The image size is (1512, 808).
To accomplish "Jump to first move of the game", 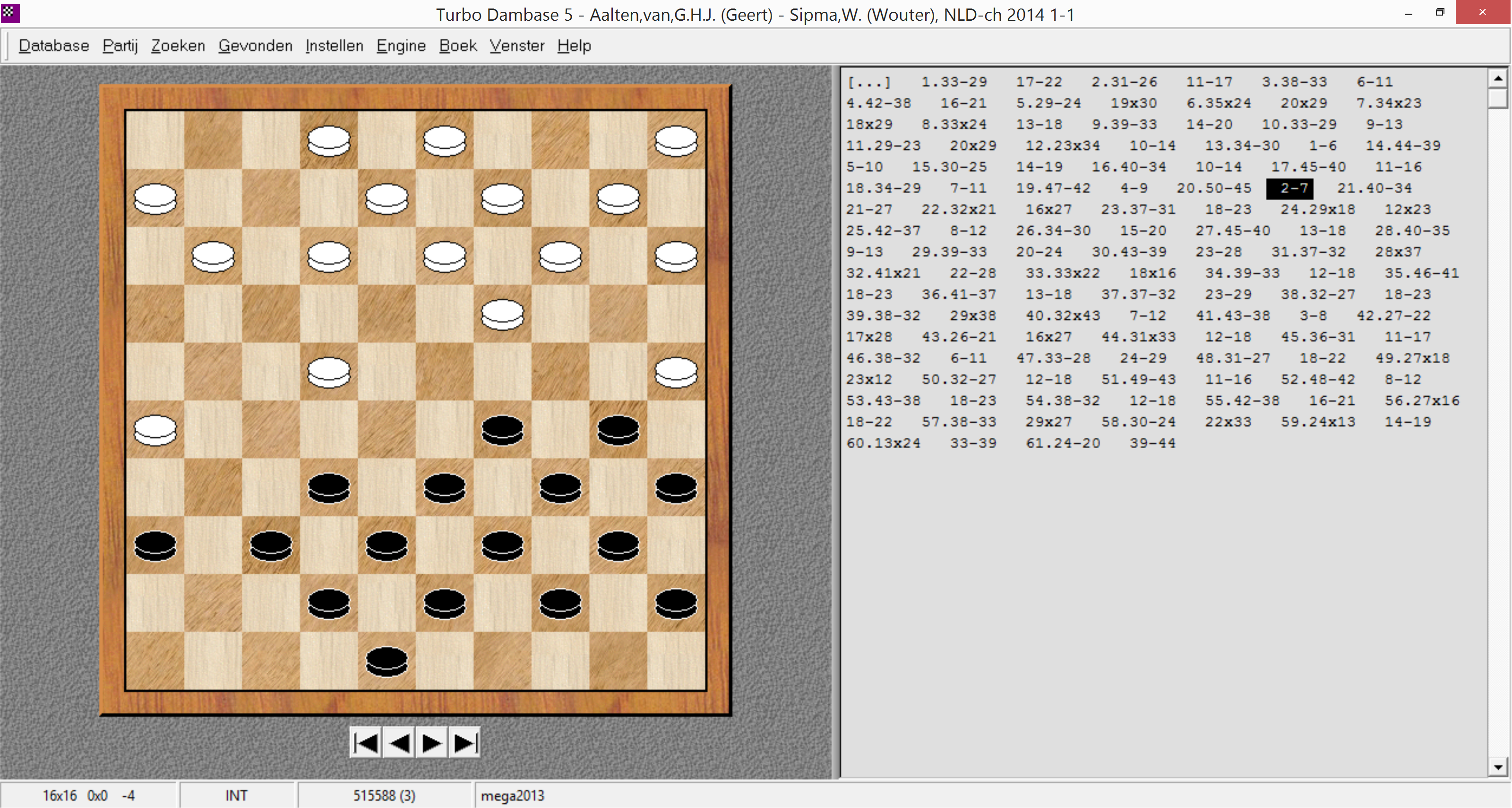I will (366, 743).
